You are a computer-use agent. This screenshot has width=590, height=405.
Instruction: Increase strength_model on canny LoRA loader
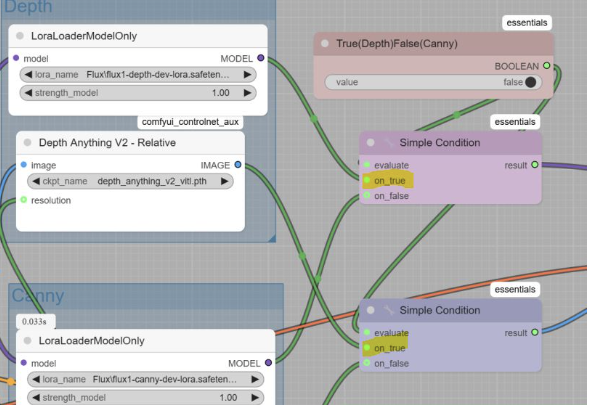coord(255,397)
